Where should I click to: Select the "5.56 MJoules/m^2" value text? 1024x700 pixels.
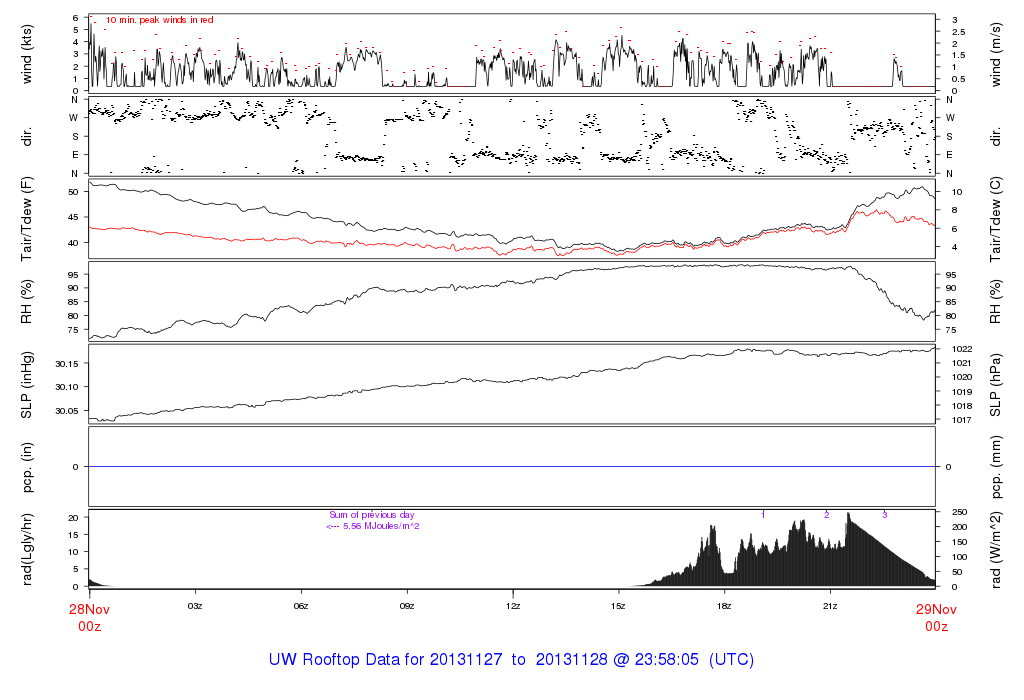(x=380, y=526)
